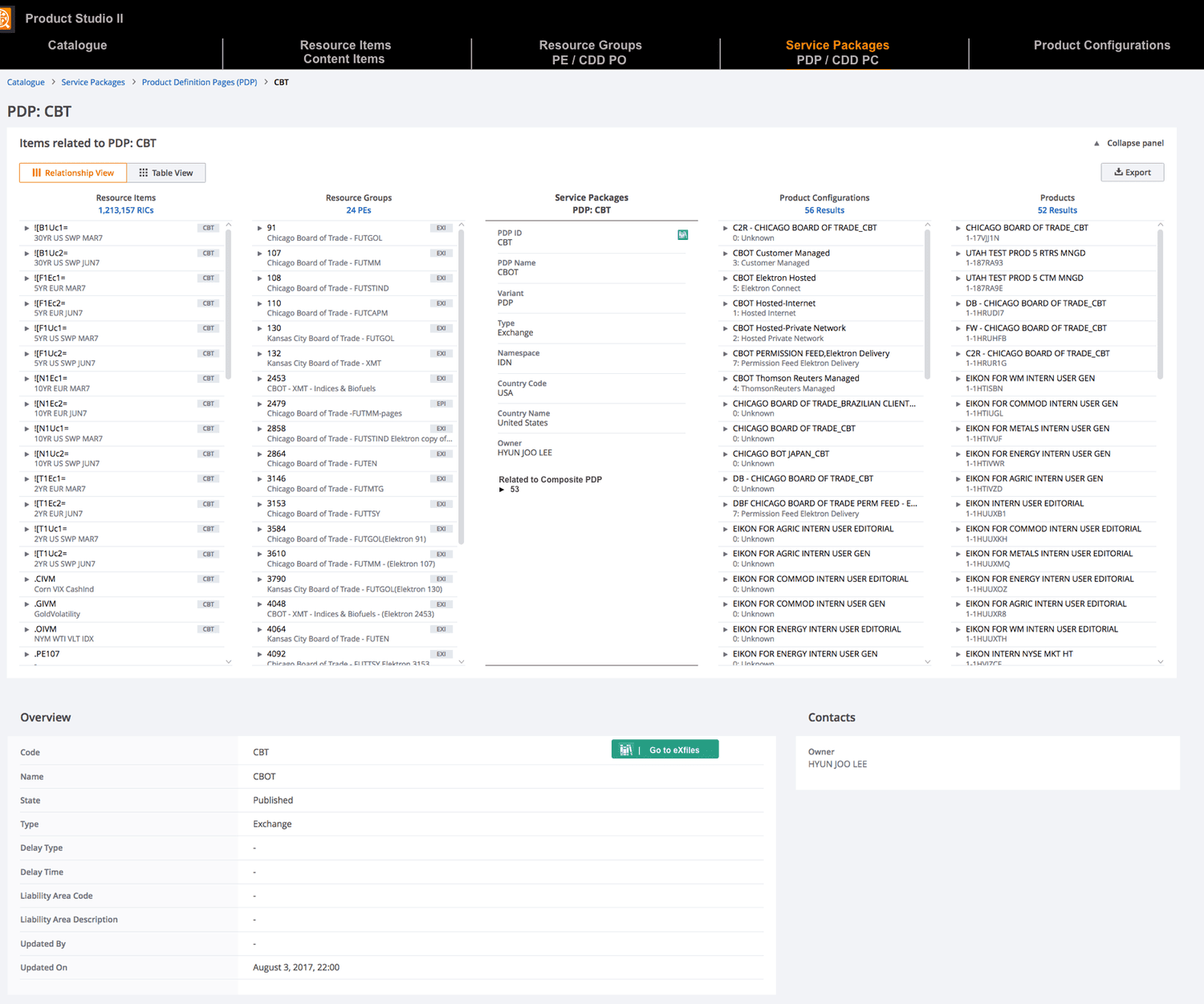The width and height of the screenshot is (1204, 1004).
Task: Expand the .CIVM Corn VIX CashInd row
Action: tap(26, 579)
